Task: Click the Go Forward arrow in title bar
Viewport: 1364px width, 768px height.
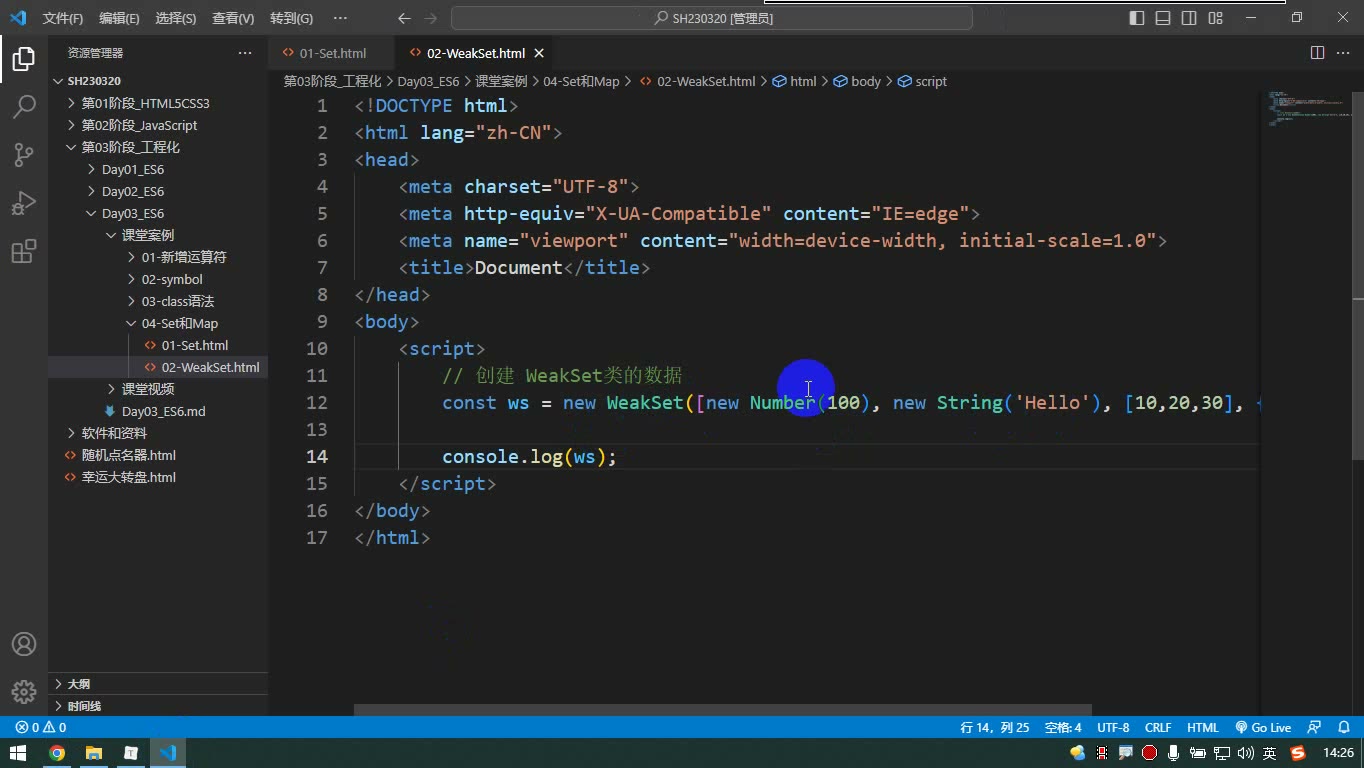Action: click(x=431, y=18)
